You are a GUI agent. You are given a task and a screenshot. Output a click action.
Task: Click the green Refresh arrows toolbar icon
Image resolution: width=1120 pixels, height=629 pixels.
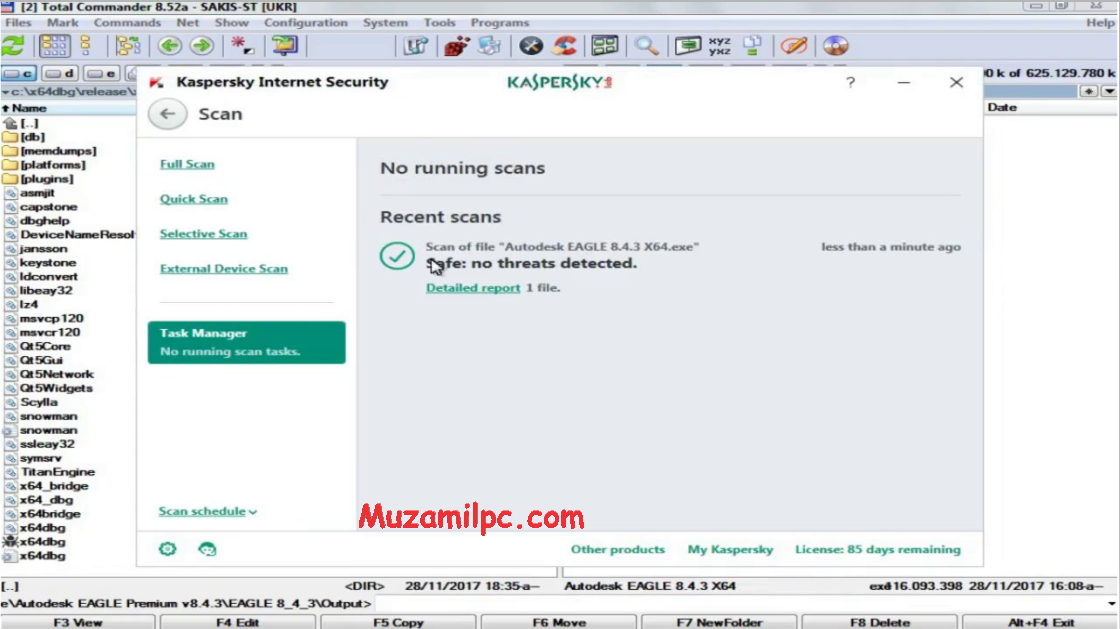14,46
